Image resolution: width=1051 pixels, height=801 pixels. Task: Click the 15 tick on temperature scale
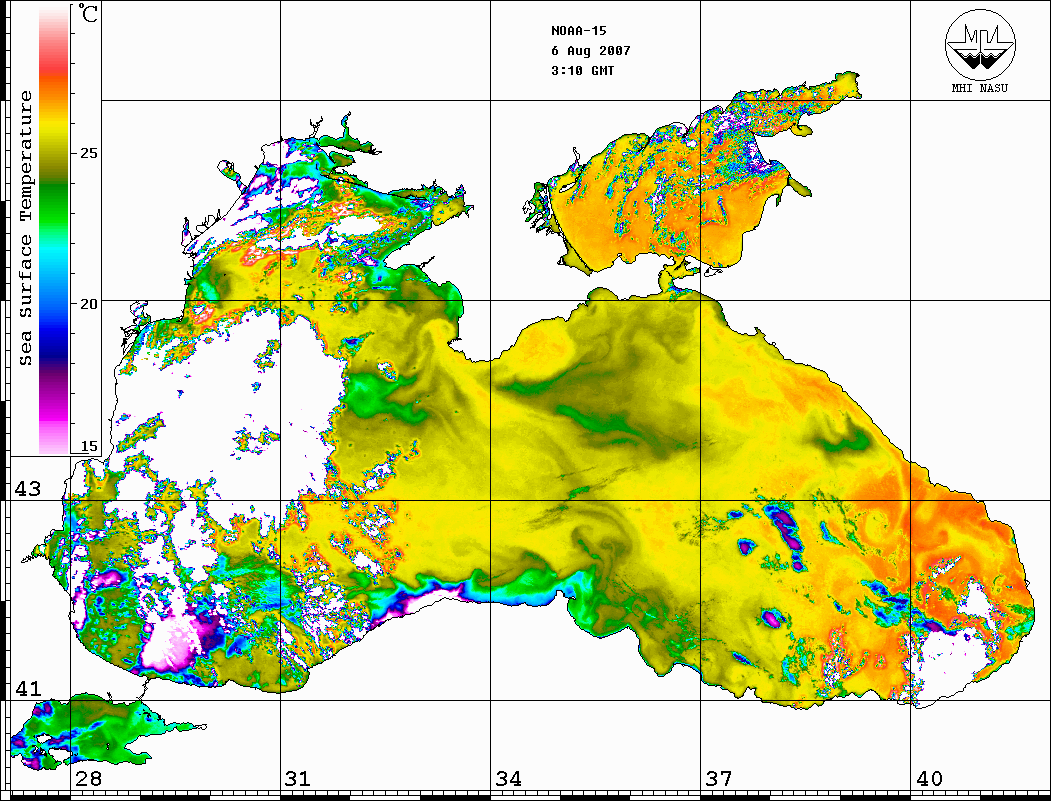click(x=88, y=446)
